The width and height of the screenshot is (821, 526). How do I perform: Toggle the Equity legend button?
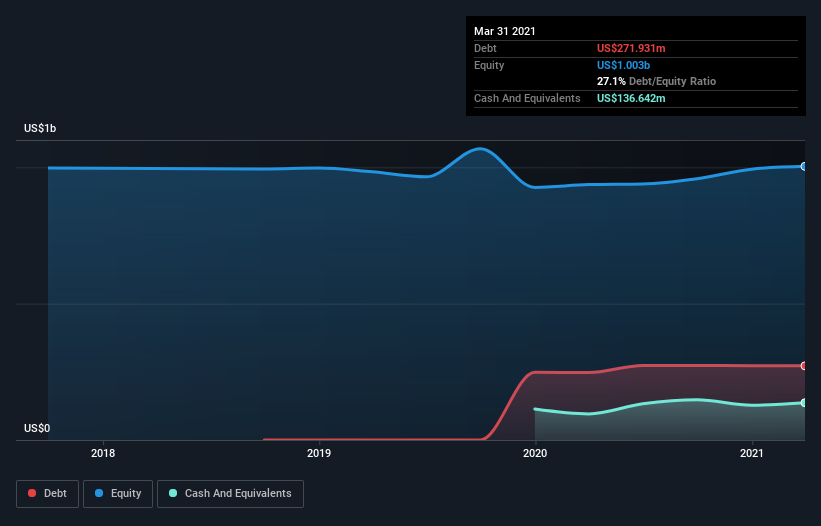pos(118,494)
